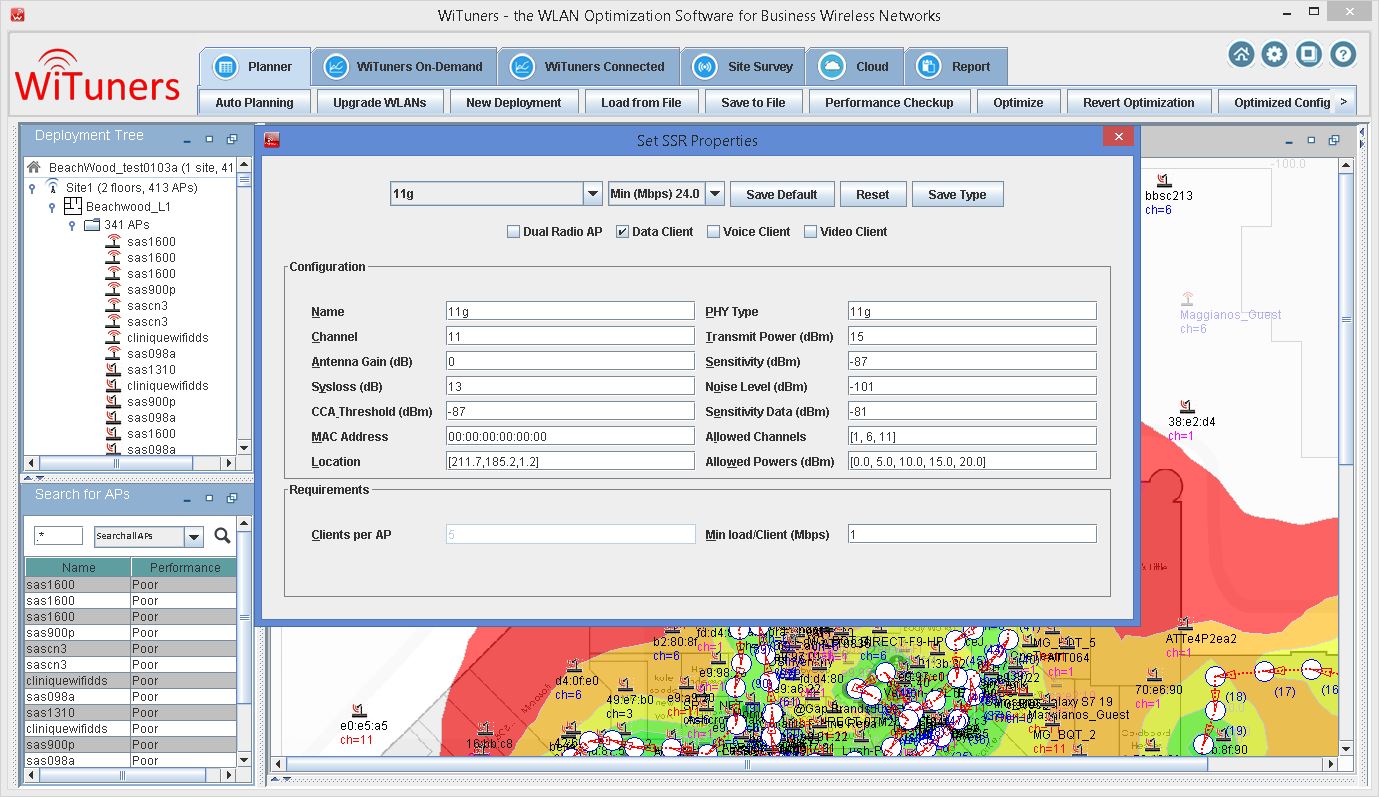Open the Home icon in top-right corner
Viewport: 1379px width, 797px height.
[x=1241, y=55]
